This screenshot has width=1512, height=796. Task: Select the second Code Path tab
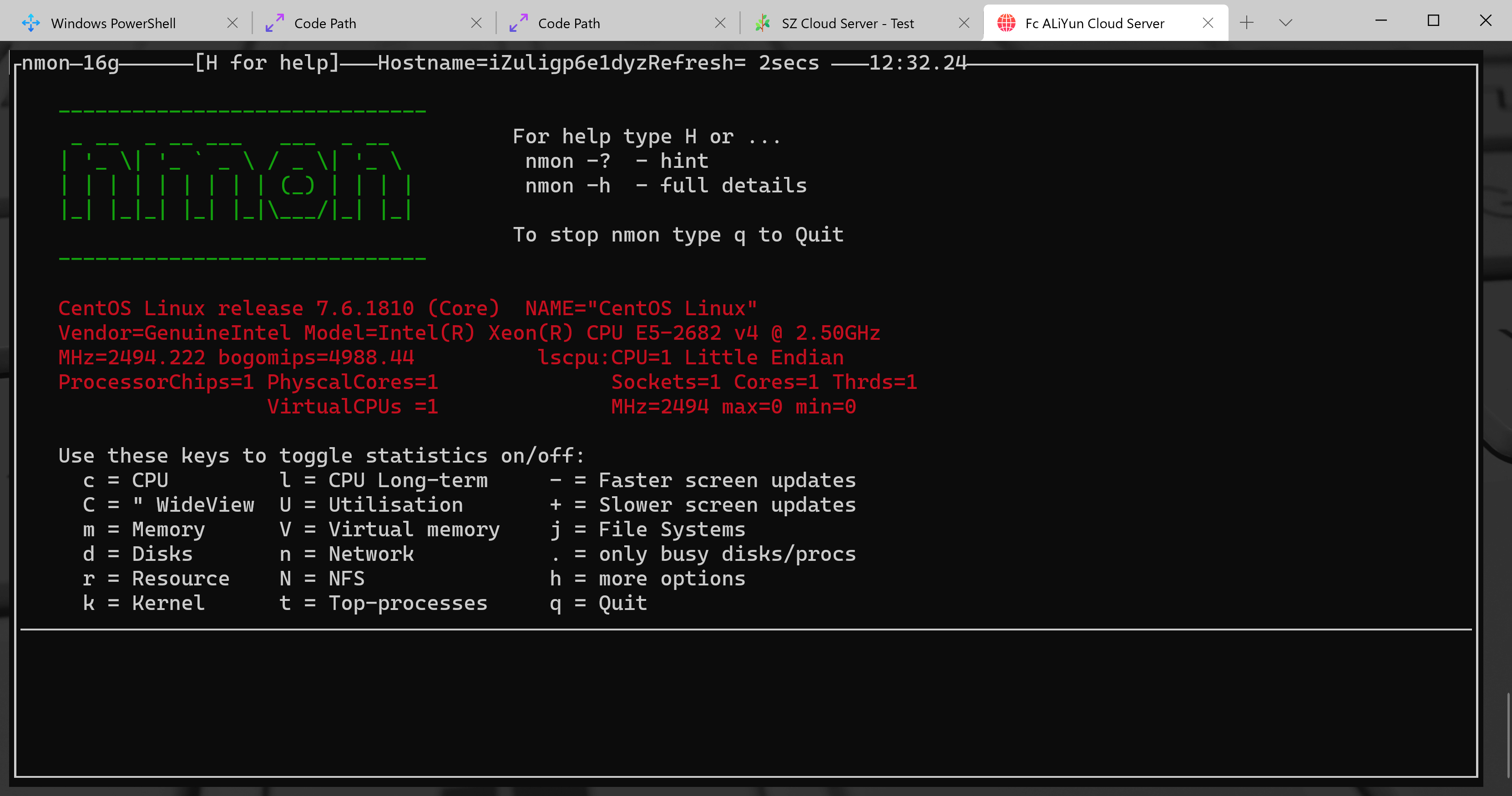[x=569, y=24]
